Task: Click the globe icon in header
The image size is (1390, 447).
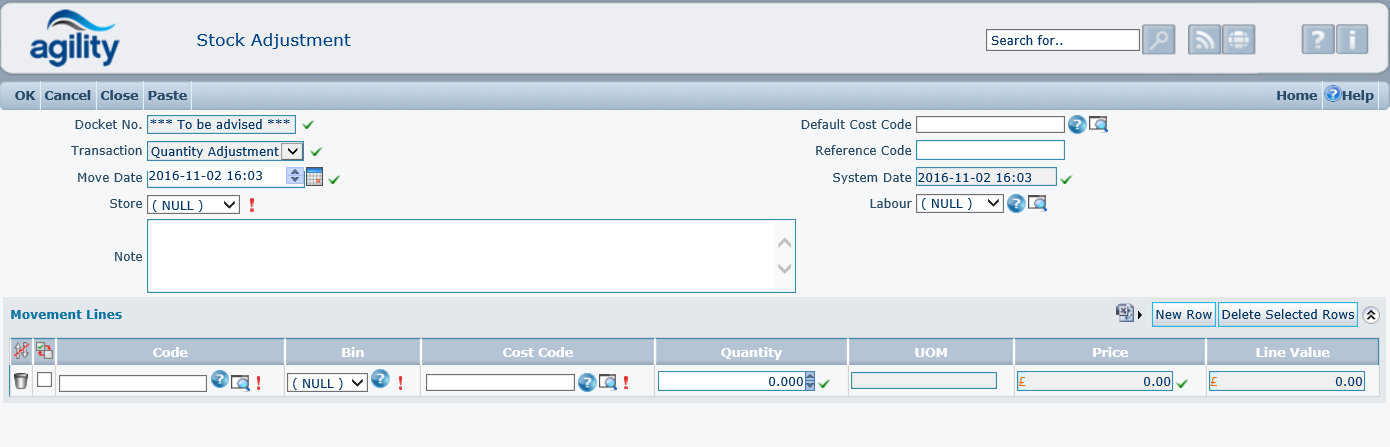Action: 1238,40
